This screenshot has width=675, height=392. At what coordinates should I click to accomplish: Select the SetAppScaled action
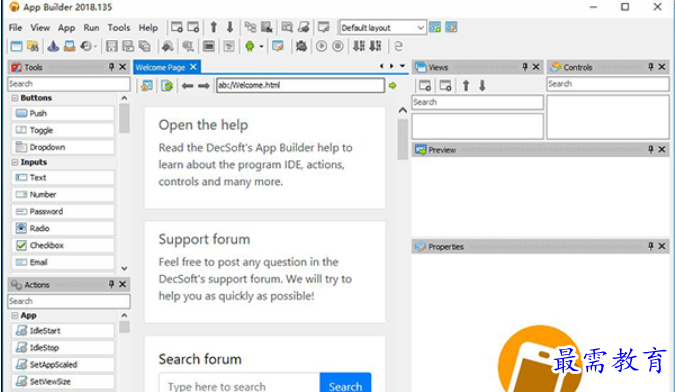click(63, 364)
